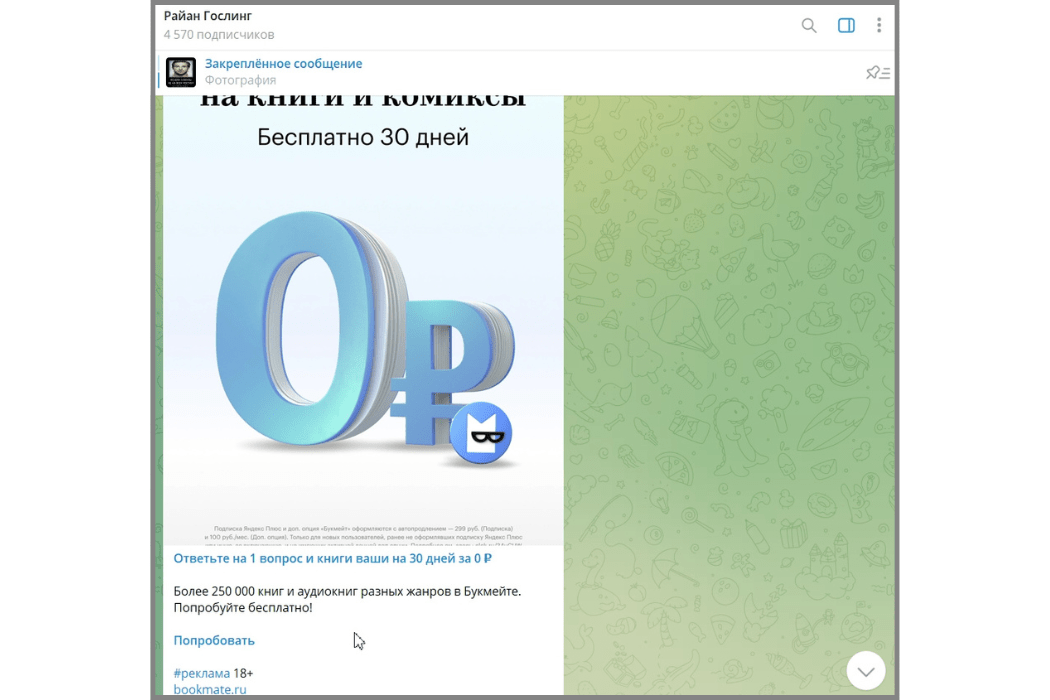Open the channel title Райан Гослинг

(x=208, y=16)
